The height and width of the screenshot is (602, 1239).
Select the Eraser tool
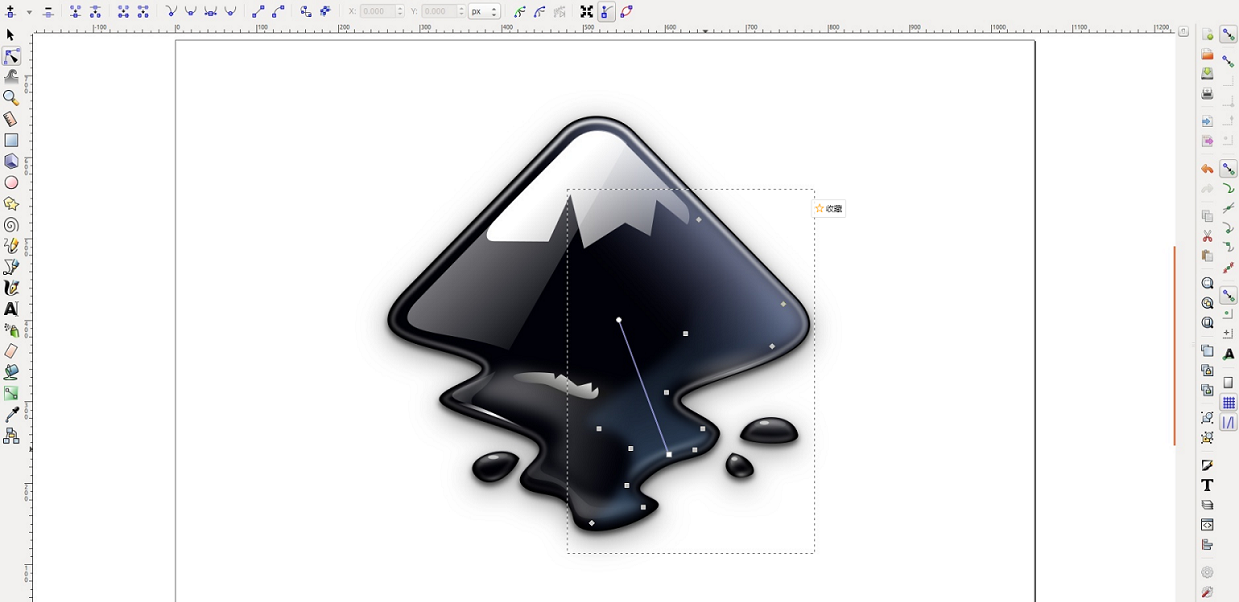coord(11,351)
